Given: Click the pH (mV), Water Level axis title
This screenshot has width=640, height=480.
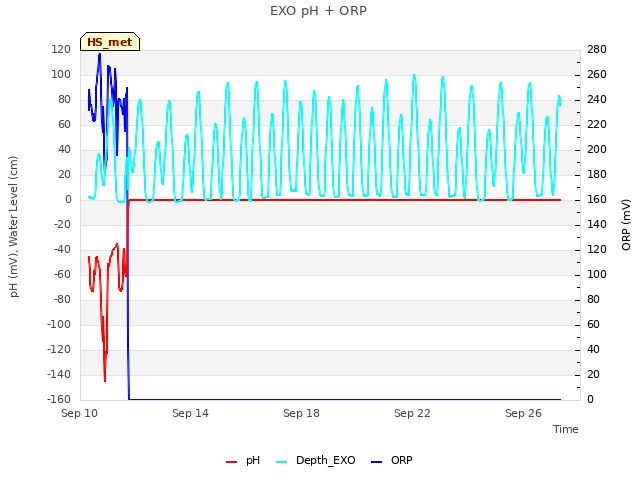Looking at the screenshot, I should pos(14,227).
